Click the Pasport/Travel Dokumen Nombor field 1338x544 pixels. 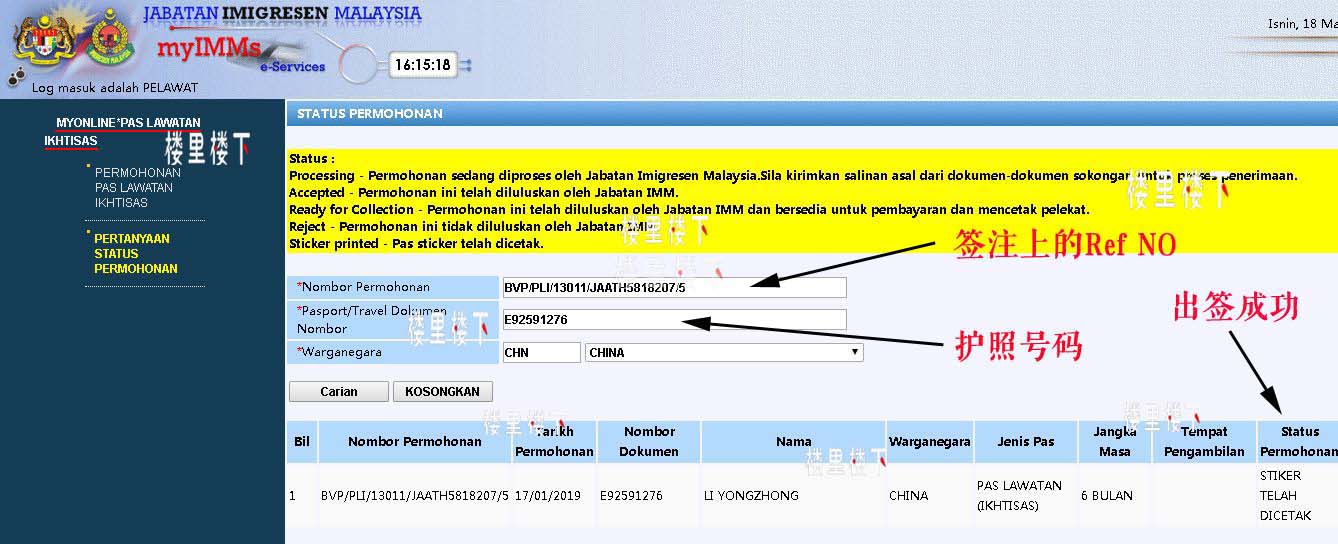pos(674,320)
